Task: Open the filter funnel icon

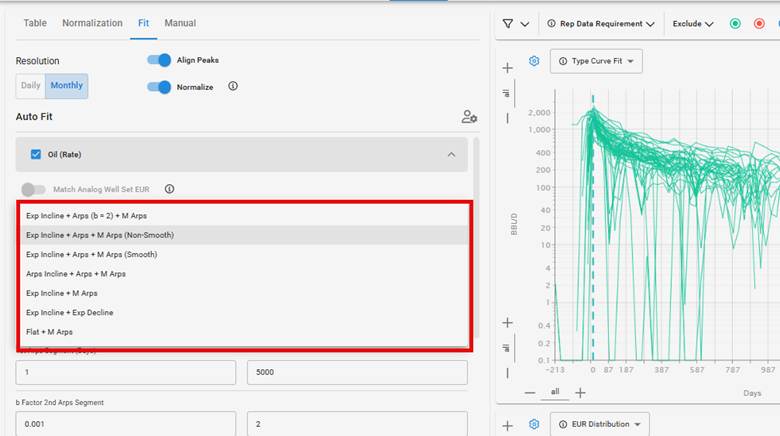Action: [x=508, y=24]
